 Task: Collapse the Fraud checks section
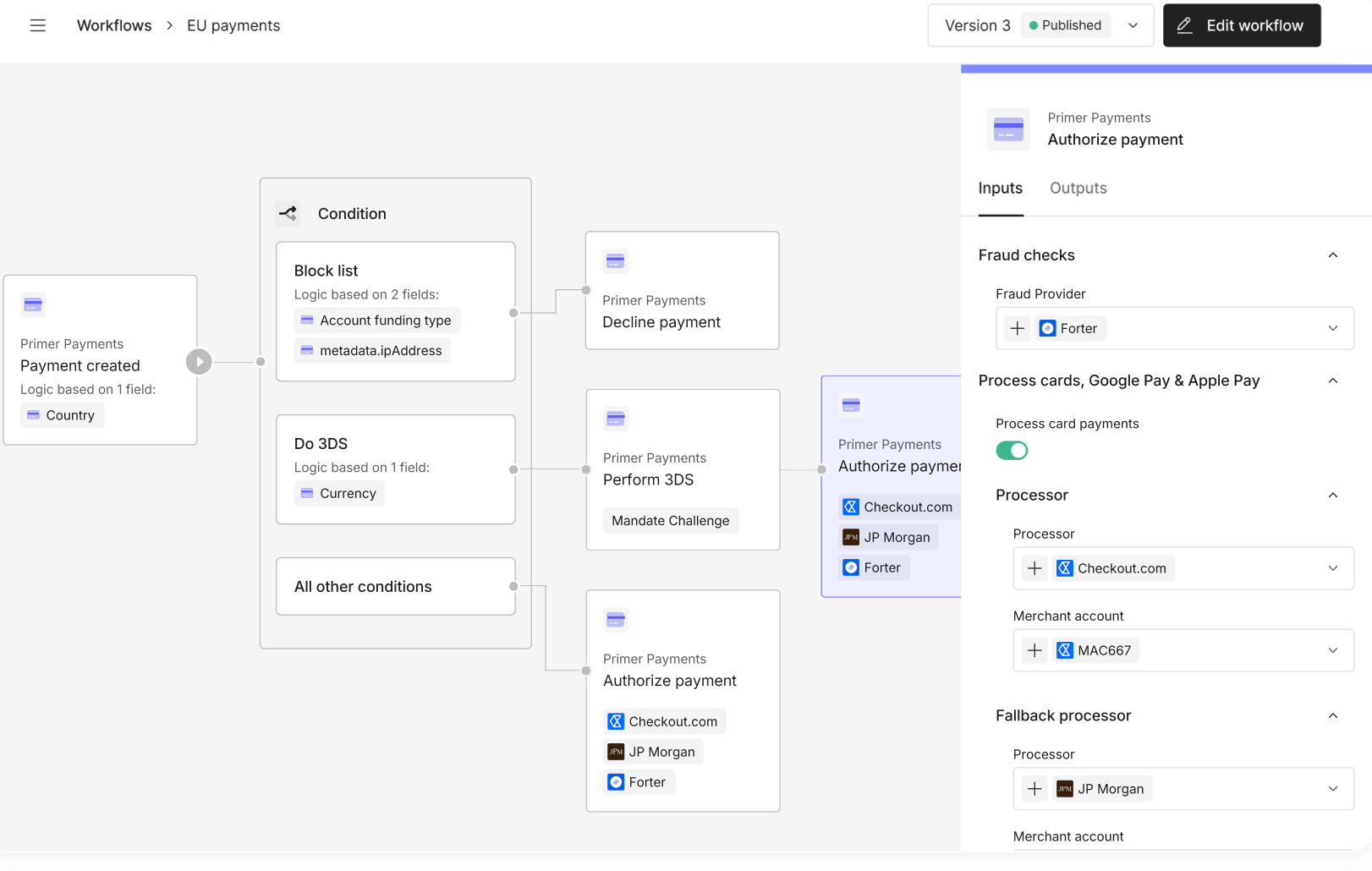[x=1333, y=255]
